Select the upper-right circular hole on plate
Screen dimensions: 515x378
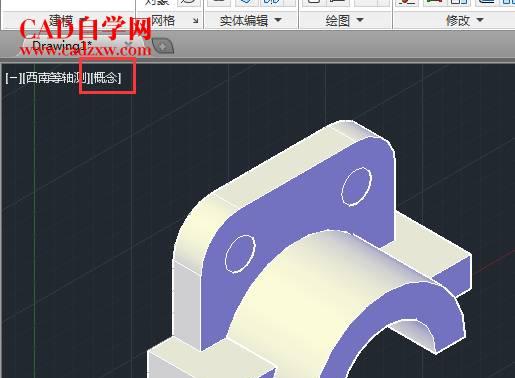point(356,187)
